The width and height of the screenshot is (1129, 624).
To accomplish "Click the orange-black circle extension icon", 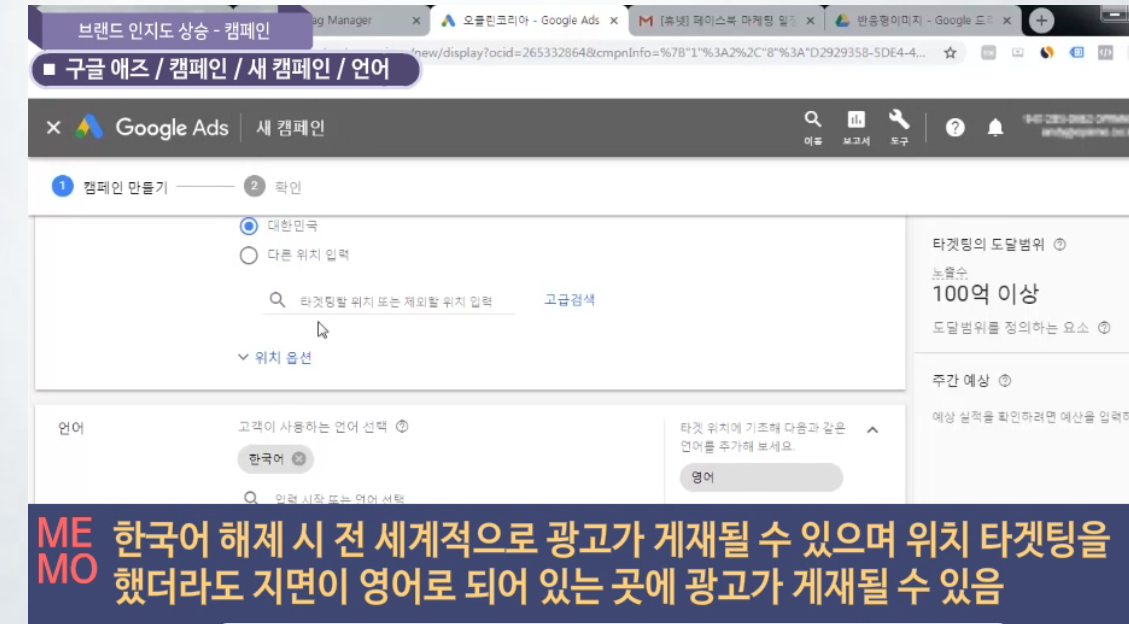I will 1047,53.
